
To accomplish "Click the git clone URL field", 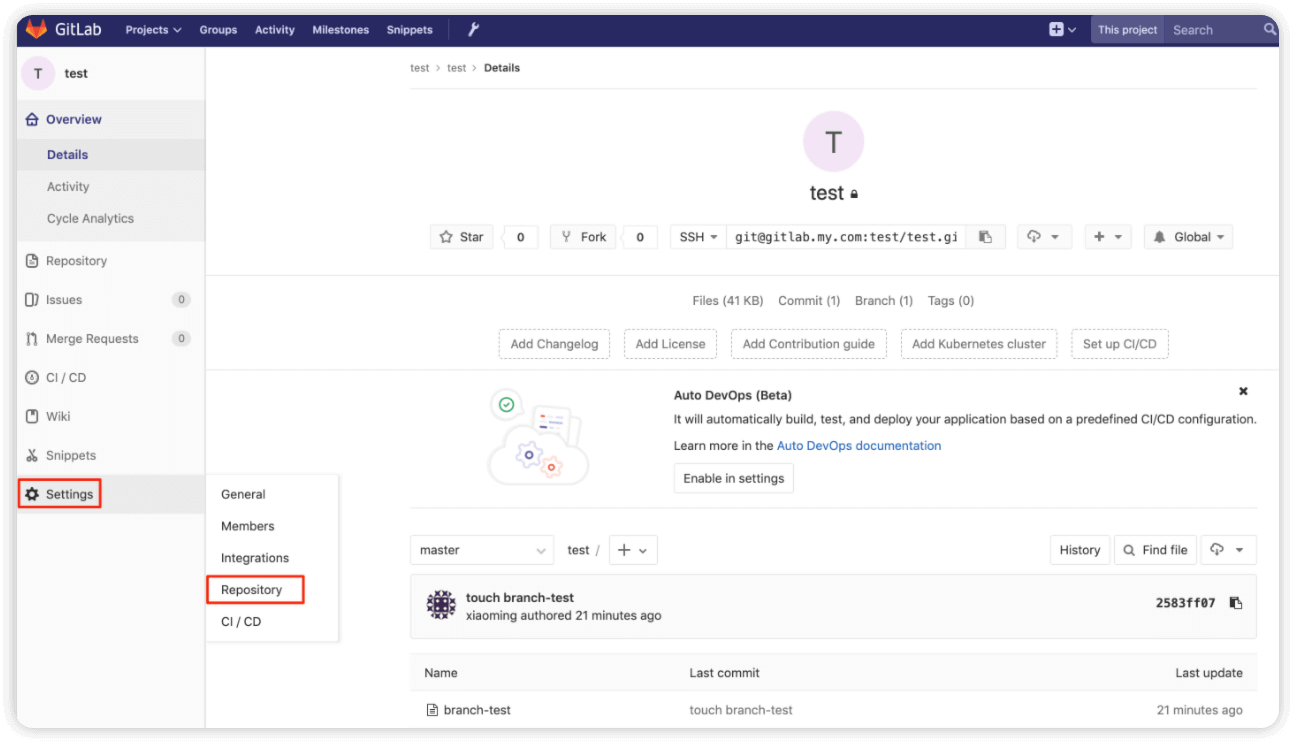I will [x=846, y=237].
